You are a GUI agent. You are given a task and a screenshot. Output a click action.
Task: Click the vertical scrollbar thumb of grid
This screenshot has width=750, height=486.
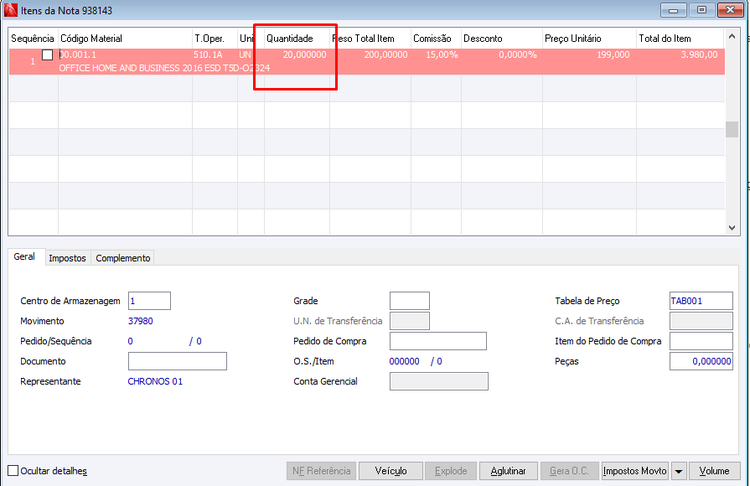[732, 130]
